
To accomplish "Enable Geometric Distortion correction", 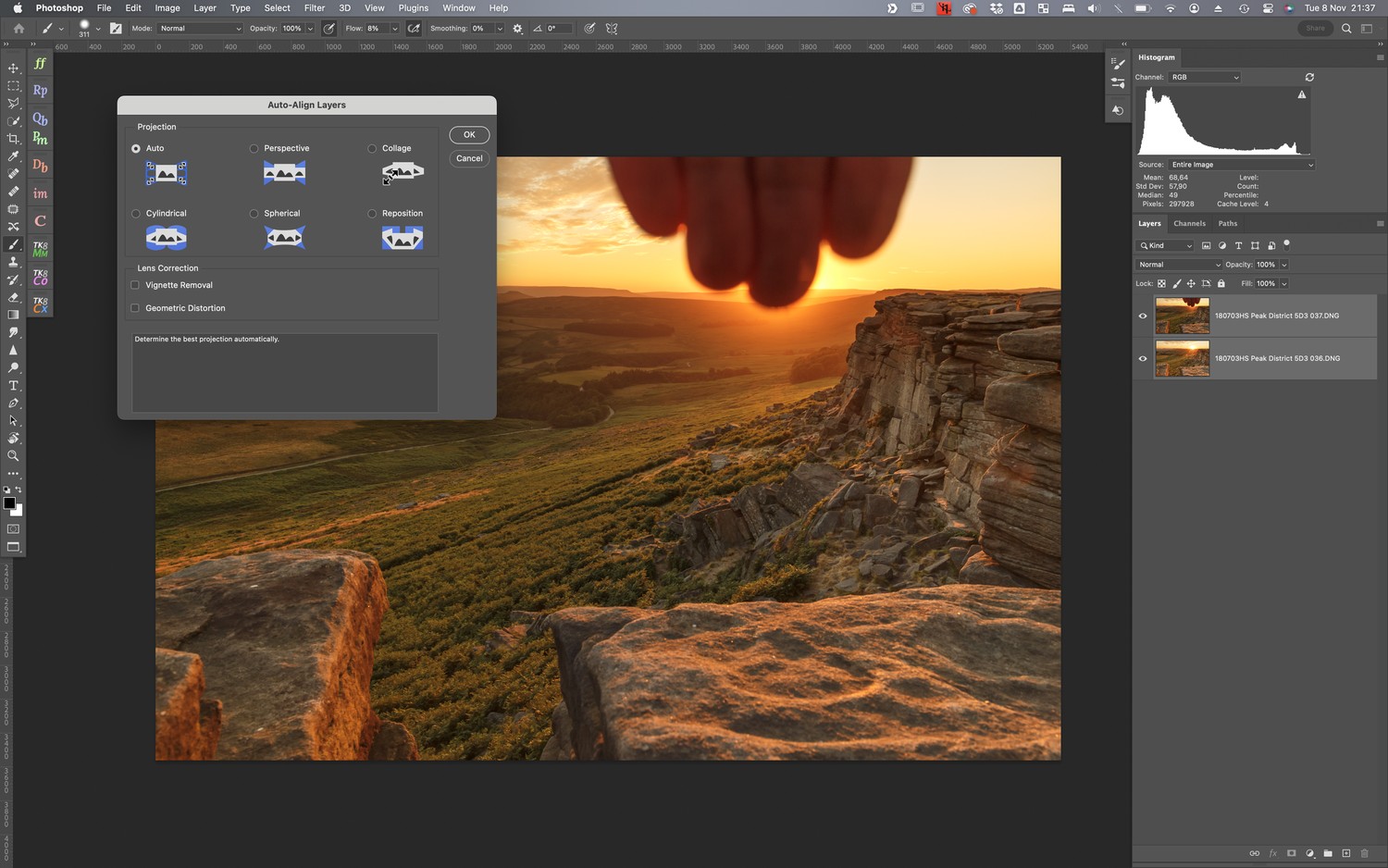I will 136,308.
